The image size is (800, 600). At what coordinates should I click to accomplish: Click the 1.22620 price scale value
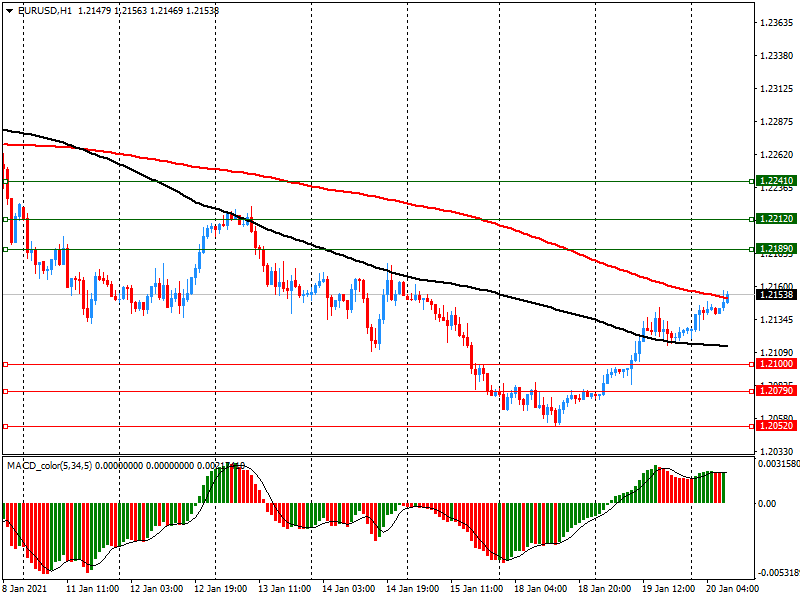777,155
